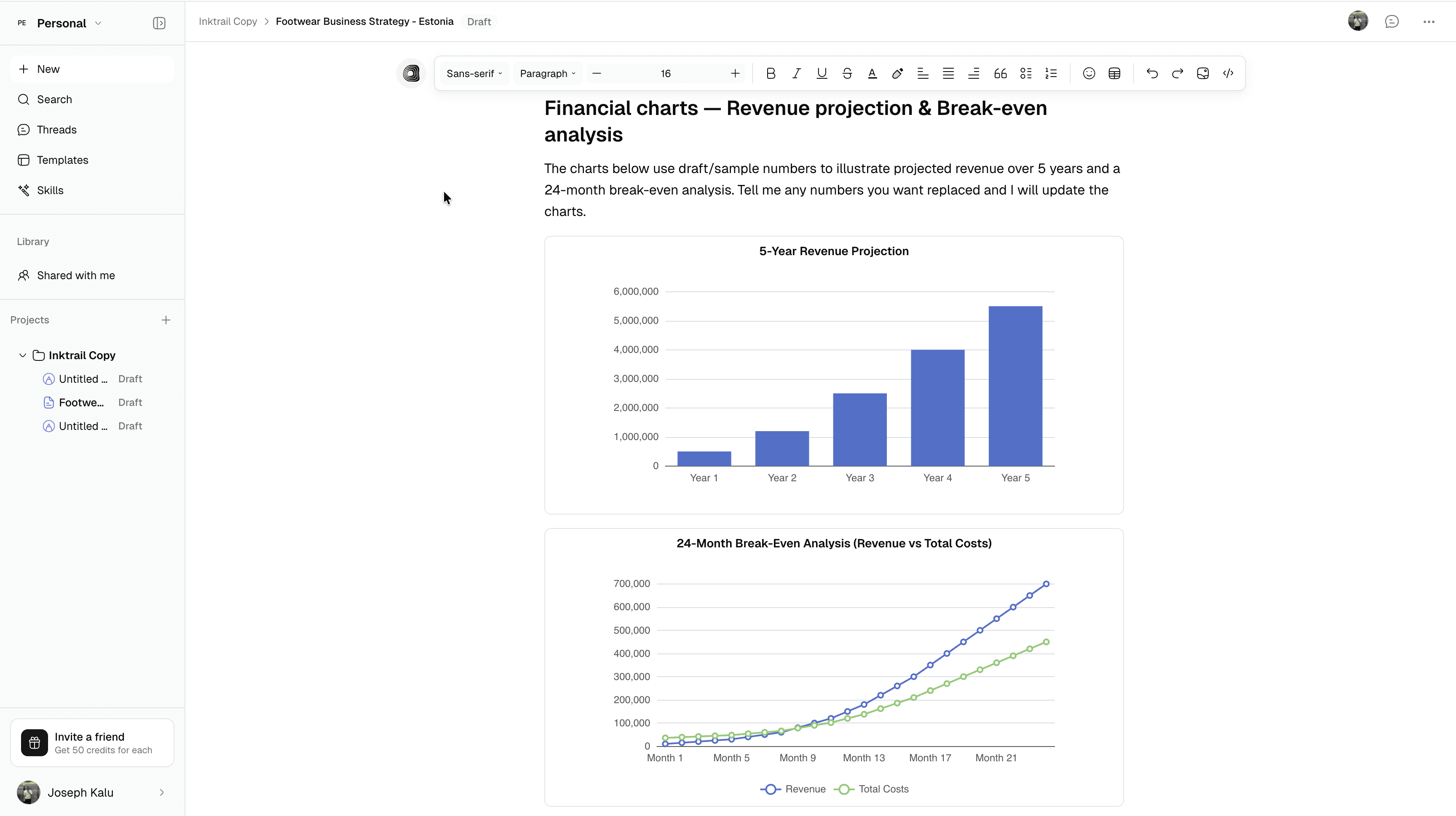Open the Sans-serif font dropdown
Viewport: 1456px width, 816px height.
[x=474, y=73]
